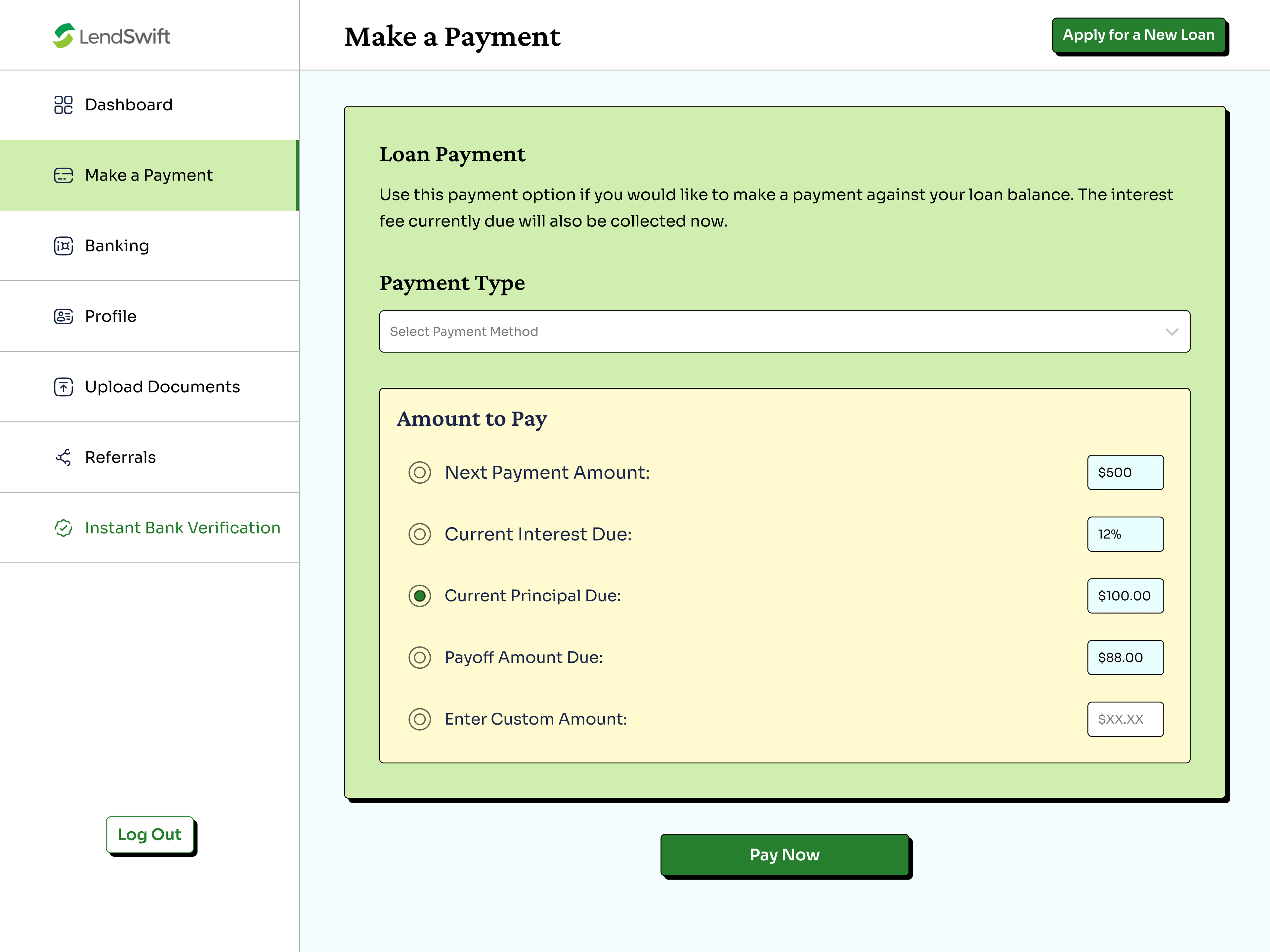This screenshot has height=952, width=1270.
Task: Click the Log Out button
Action: click(x=149, y=834)
